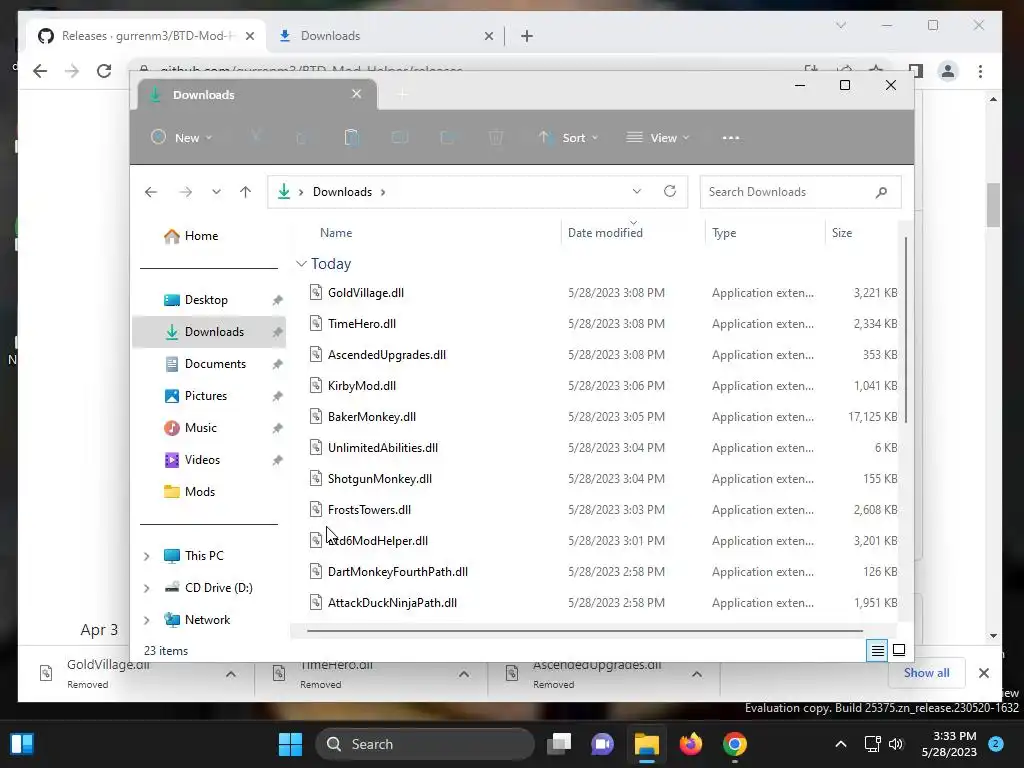Refresh the Downloads folder
The height and width of the screenshot is (768, 1024).
point(669,191)
